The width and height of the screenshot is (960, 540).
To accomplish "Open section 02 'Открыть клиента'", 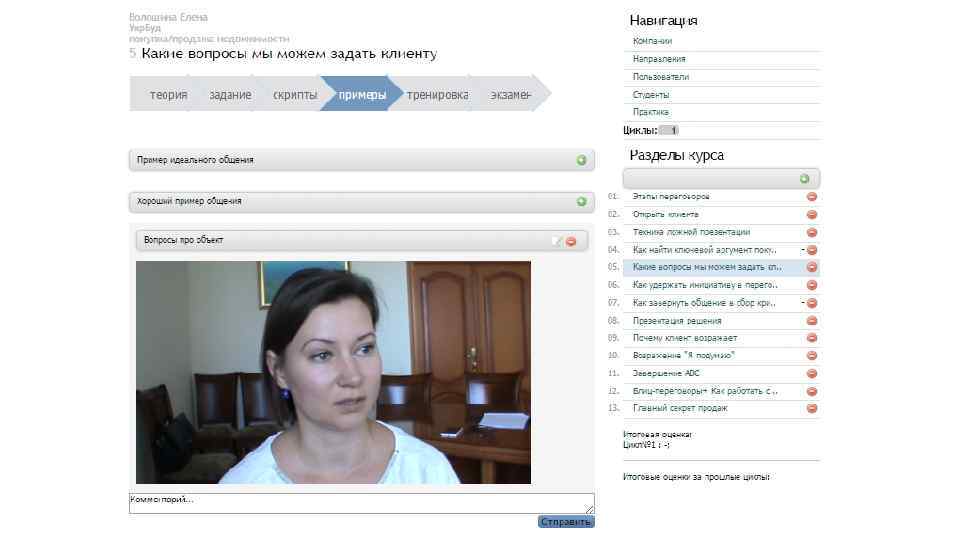I will coord(666,214).
